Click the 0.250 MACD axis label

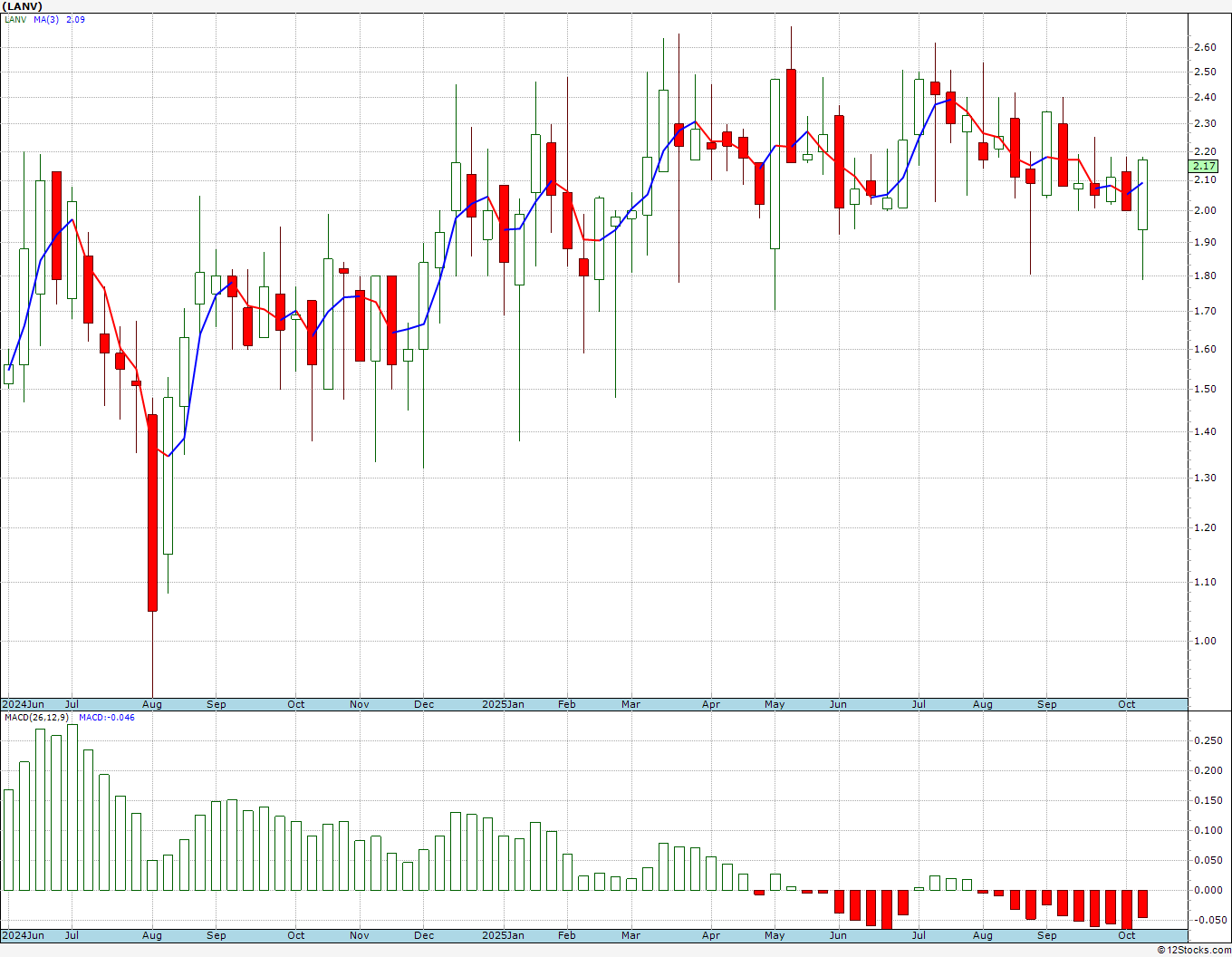[x=1208, y=740]
